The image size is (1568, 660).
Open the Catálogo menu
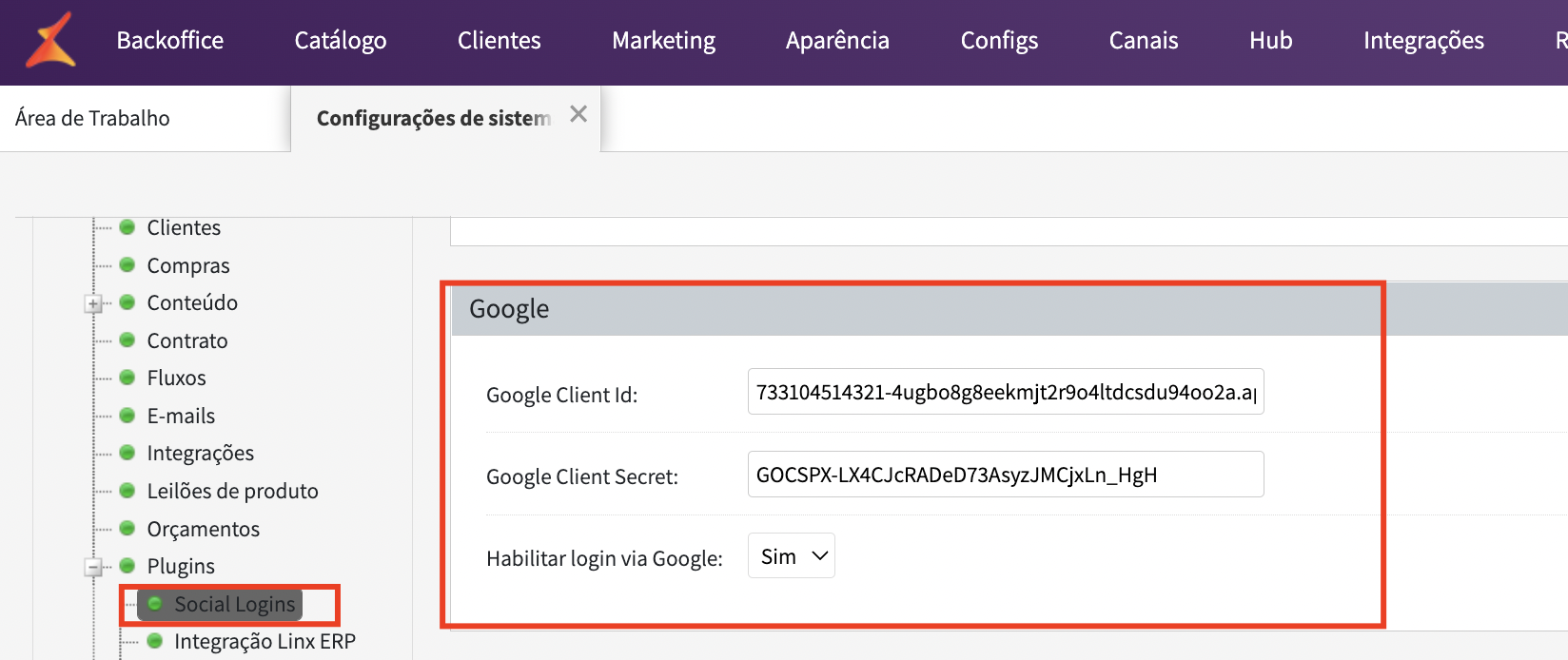341,41
